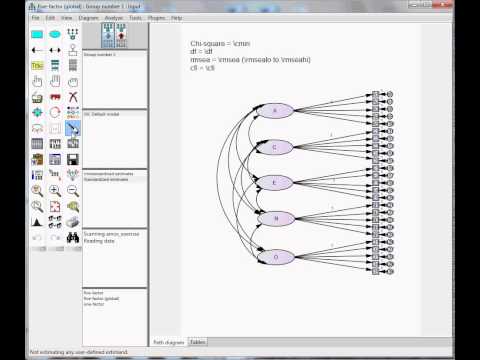Pick the move objects truck tool
Viewport: 480px width, 360px height.
(x=55, y=97)
